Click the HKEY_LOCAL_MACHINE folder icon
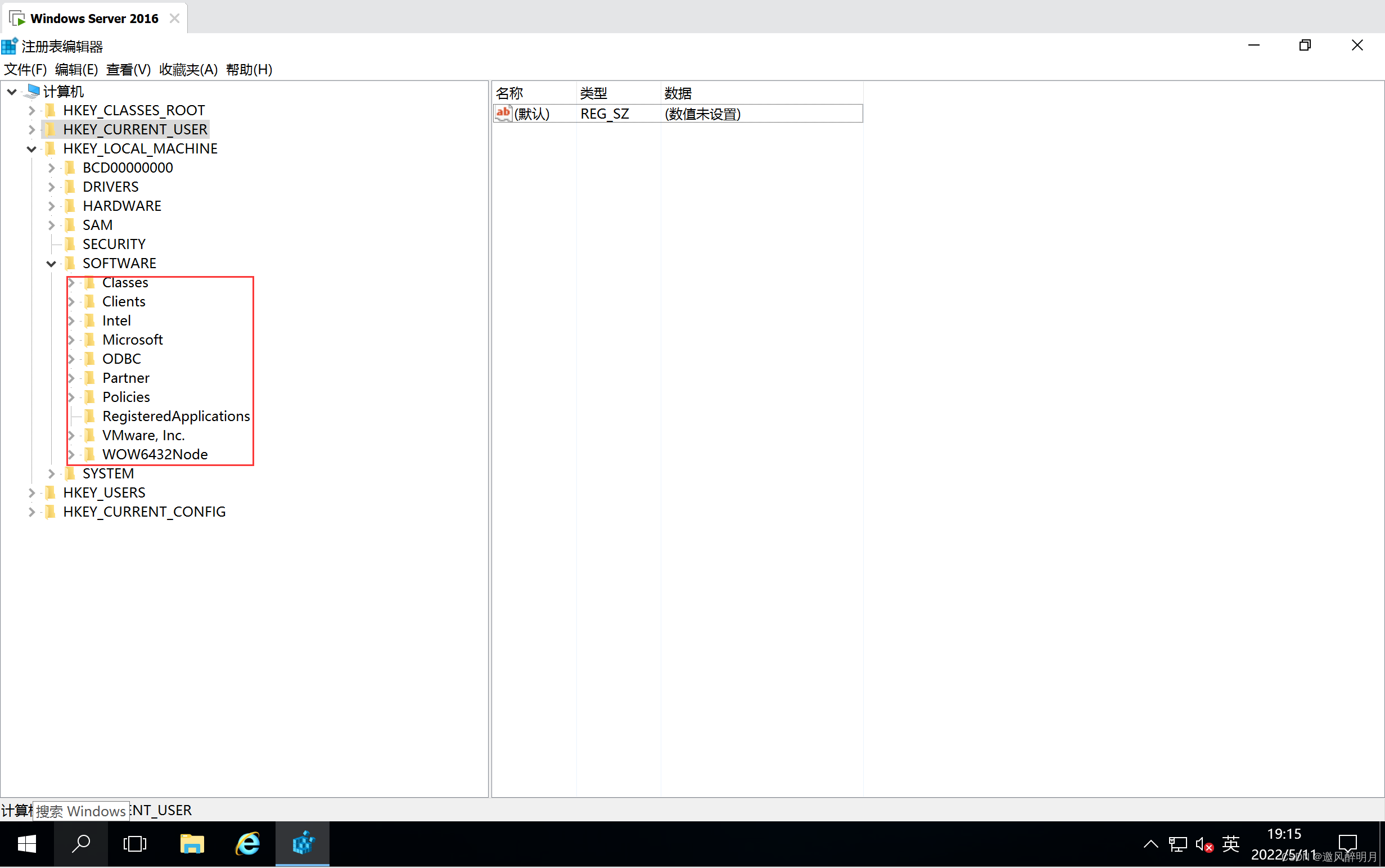Screen dimensions: 1385x868 (x=51, y=148)
